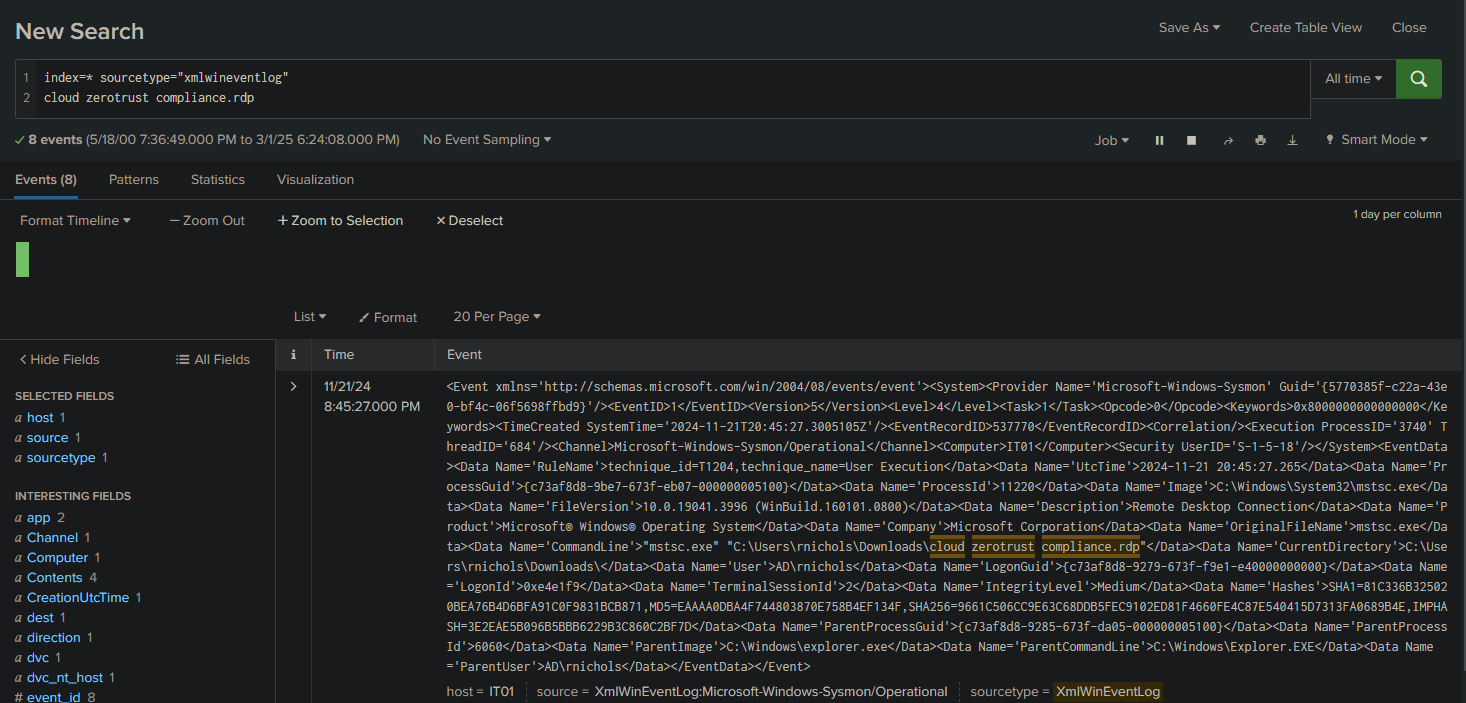1466x703 pixels.
Task: Pause the search job
Action: [1159, 140]
